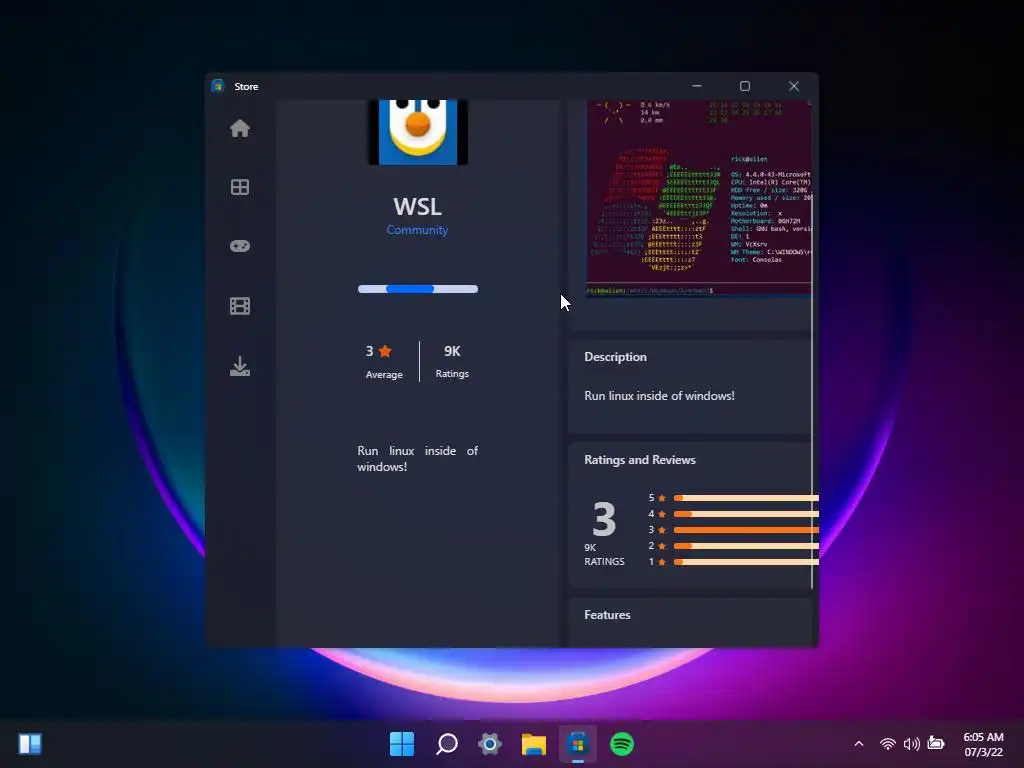Open the volume tray icon
This screenshot has height=768, width=1024.
911,744
